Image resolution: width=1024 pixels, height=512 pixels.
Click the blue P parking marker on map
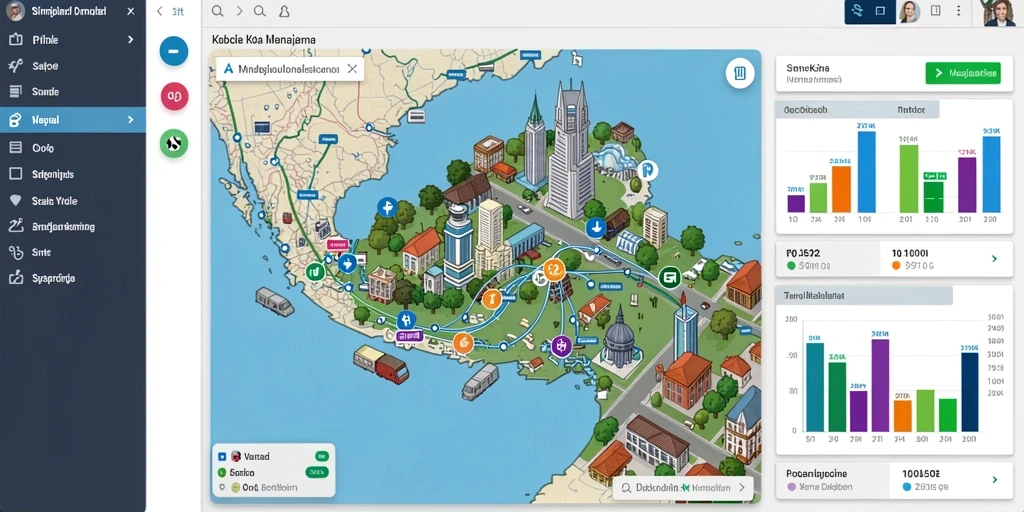647,171
